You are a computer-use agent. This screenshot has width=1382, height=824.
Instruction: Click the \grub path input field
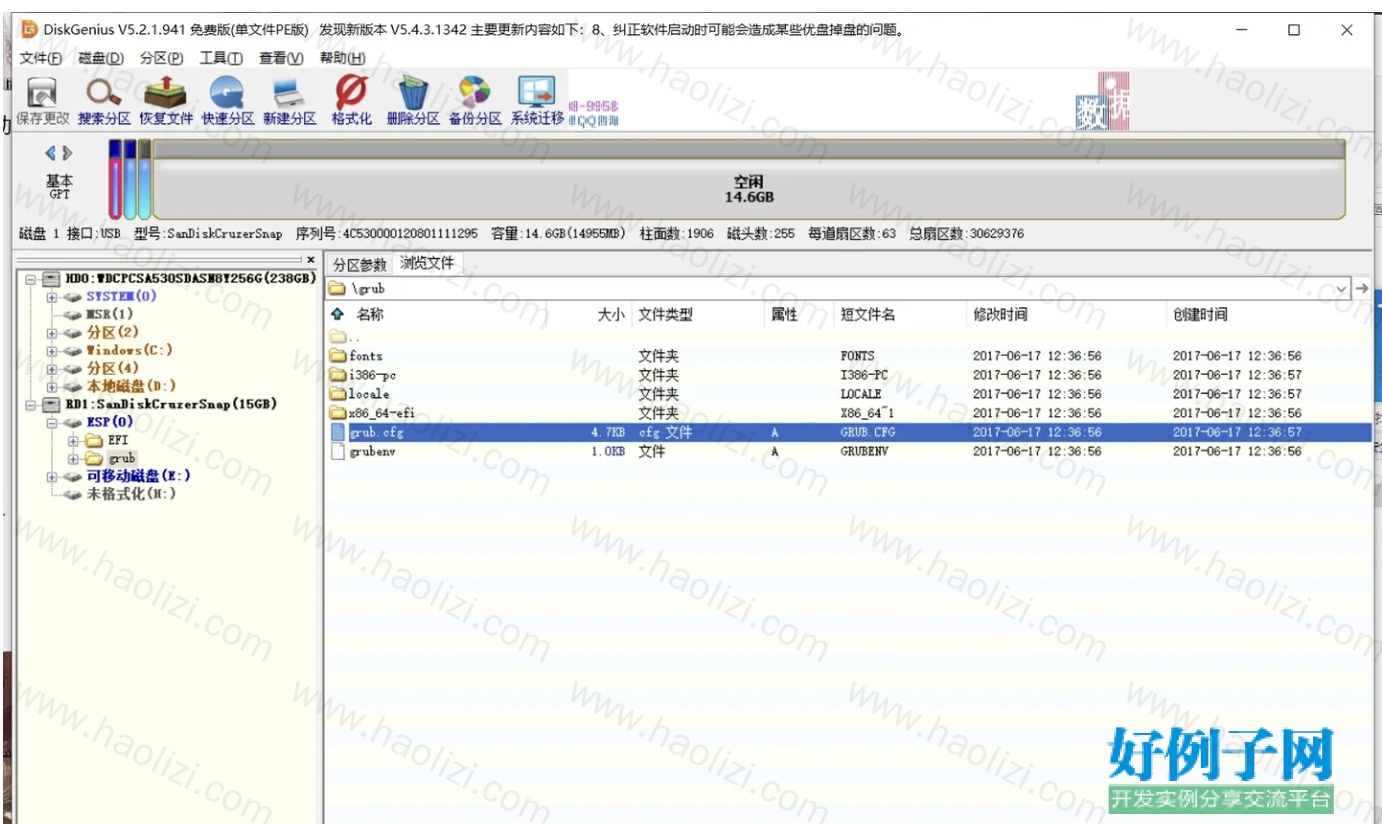(x=838, y=289)
